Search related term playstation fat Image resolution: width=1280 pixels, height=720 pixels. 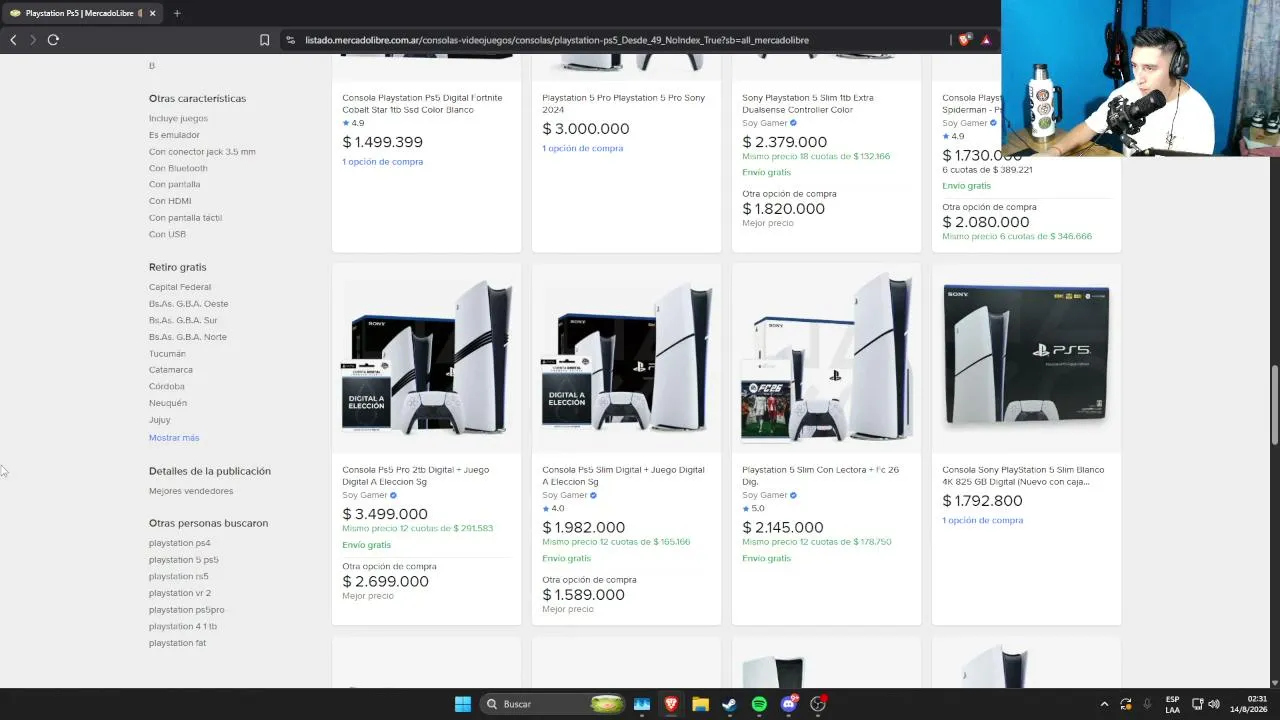coord(178,643)
